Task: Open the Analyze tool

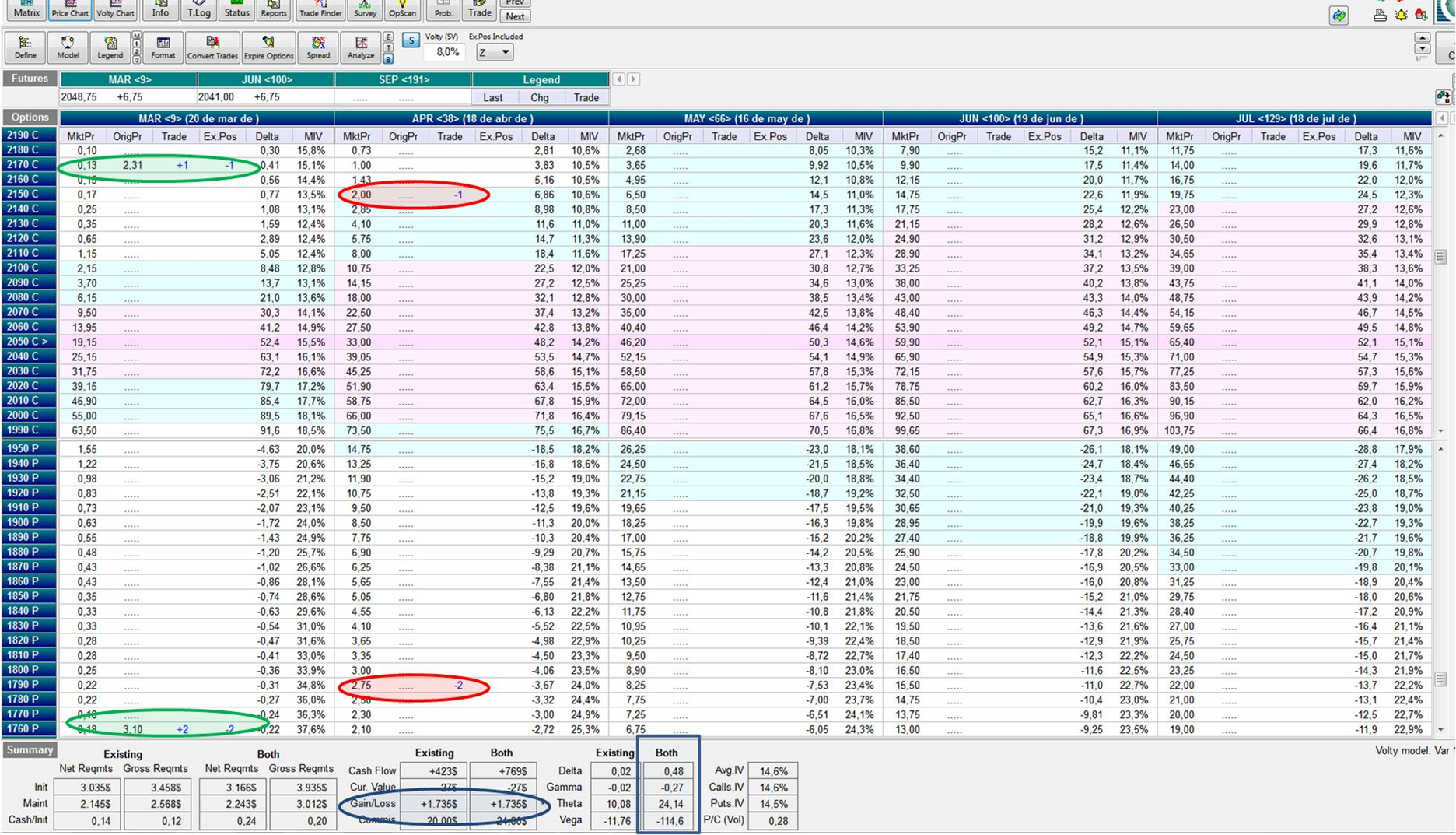Action: 361,47
